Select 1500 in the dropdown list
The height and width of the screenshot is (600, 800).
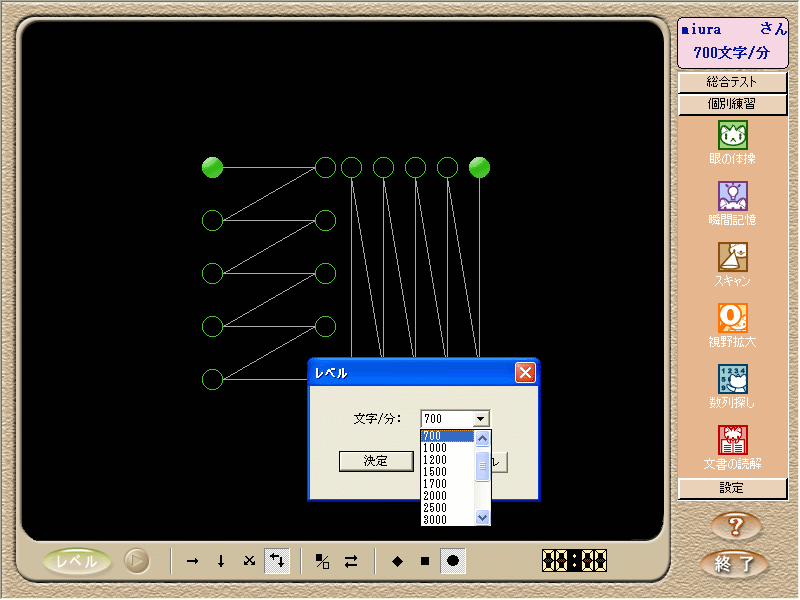[447, 472]
